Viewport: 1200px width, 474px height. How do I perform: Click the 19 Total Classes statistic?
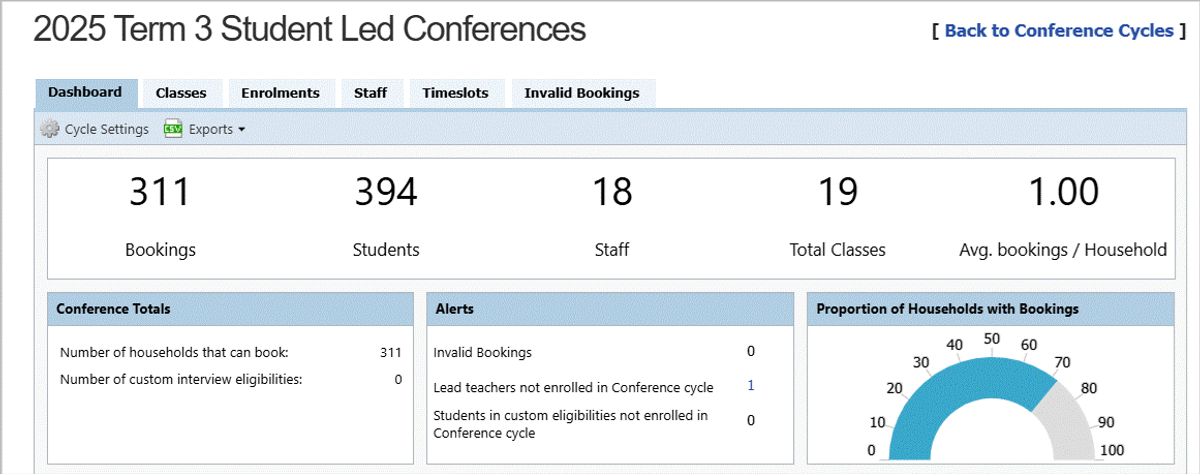837,192
